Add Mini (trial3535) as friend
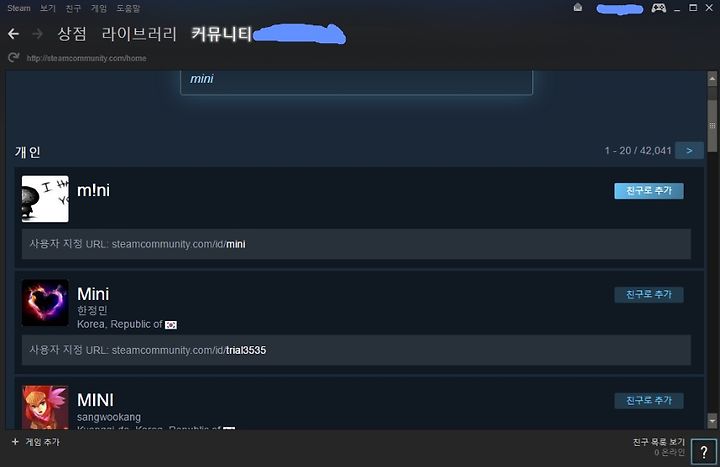Screen dimensions: 720x467 649,294
